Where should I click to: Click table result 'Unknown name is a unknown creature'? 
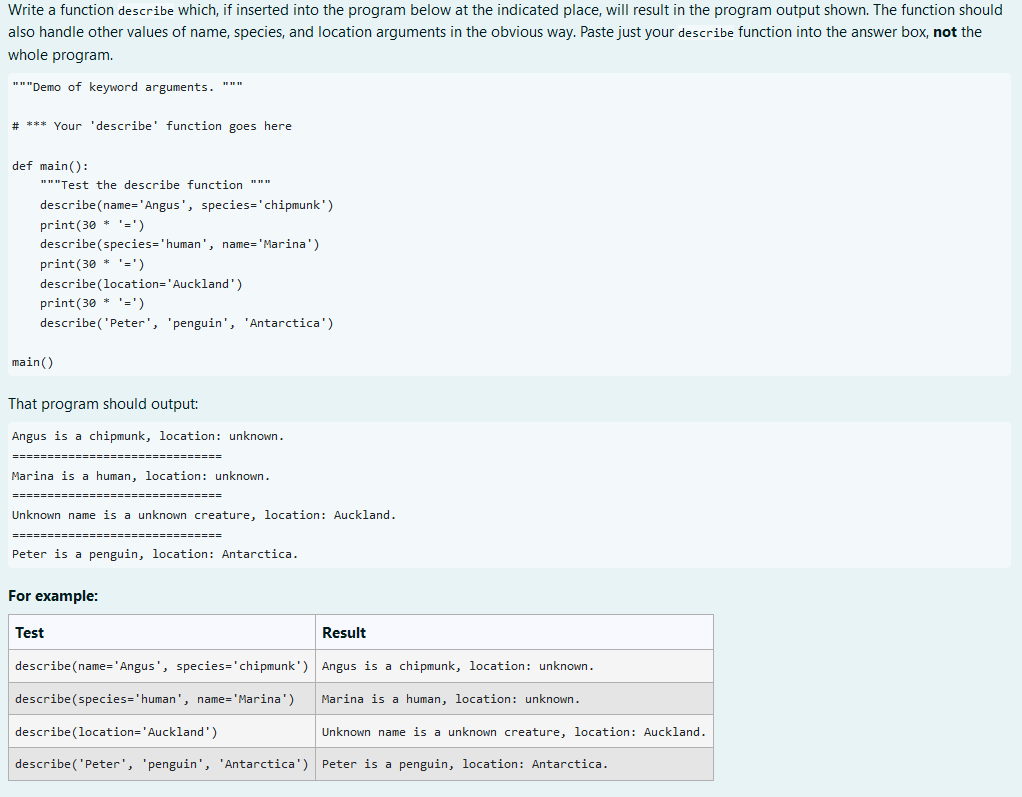pos(514,731)
